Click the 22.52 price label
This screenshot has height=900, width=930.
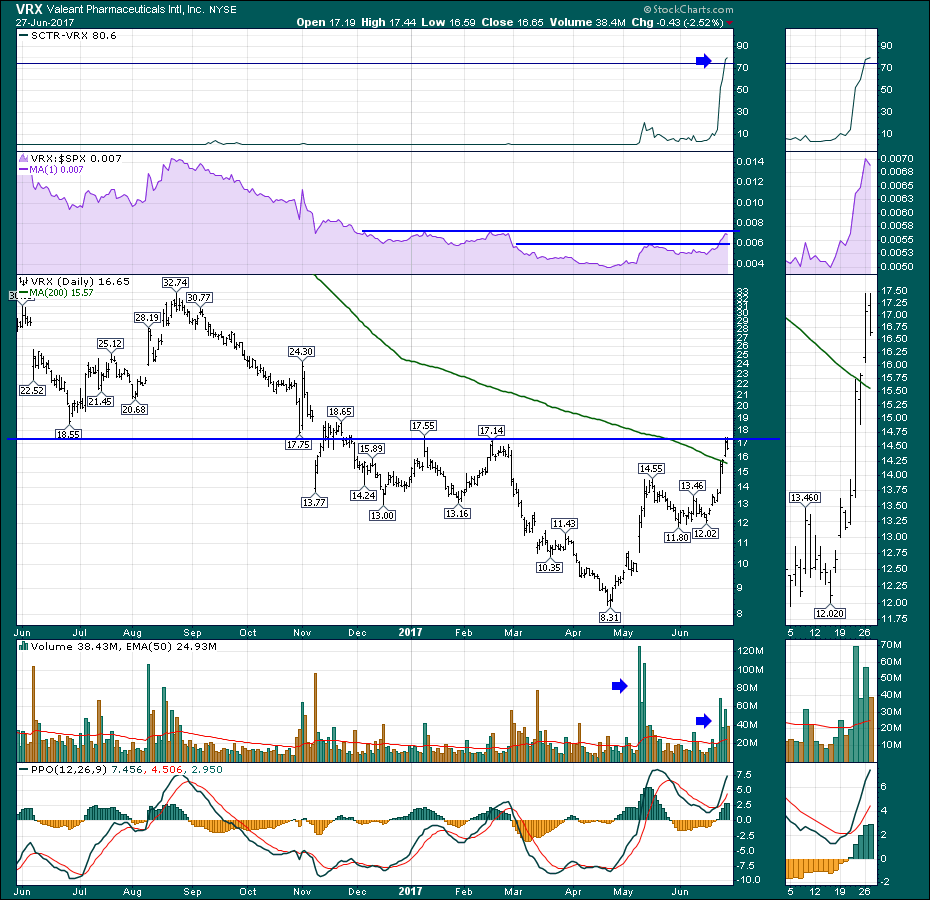(x=32, y=390)
